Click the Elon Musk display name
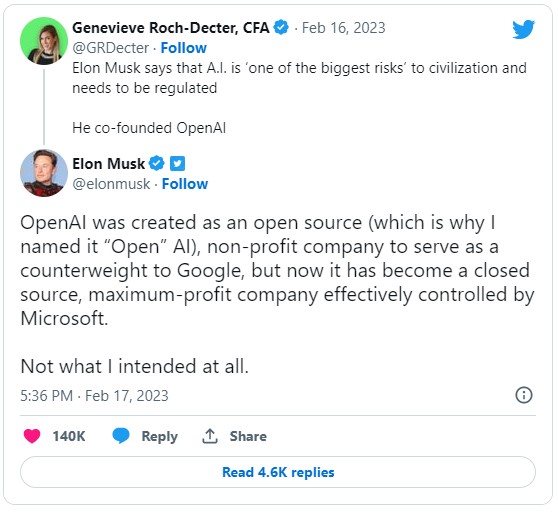Image resolution: width=558 pixels, height=513 pixels. click(x=109, y=164)
